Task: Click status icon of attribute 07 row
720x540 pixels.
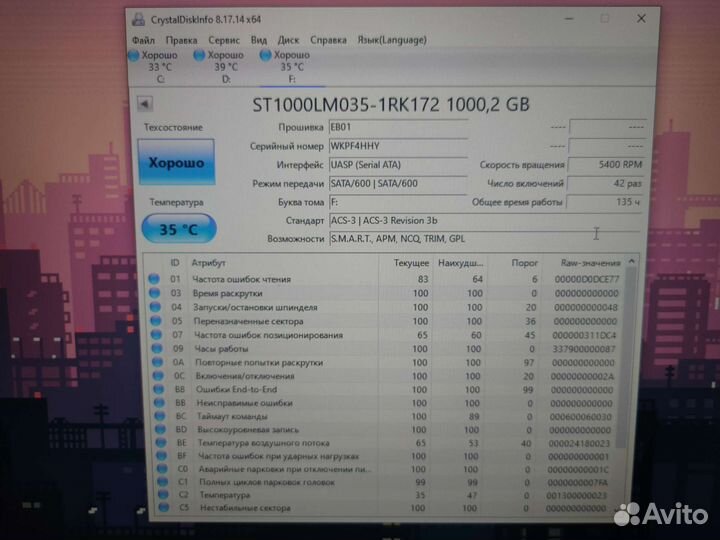Action: pyautogui.click(x=157, y=335)
